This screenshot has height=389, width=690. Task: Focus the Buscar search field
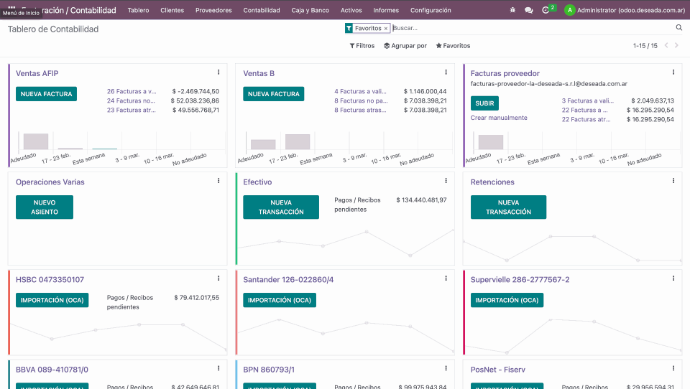532,28
